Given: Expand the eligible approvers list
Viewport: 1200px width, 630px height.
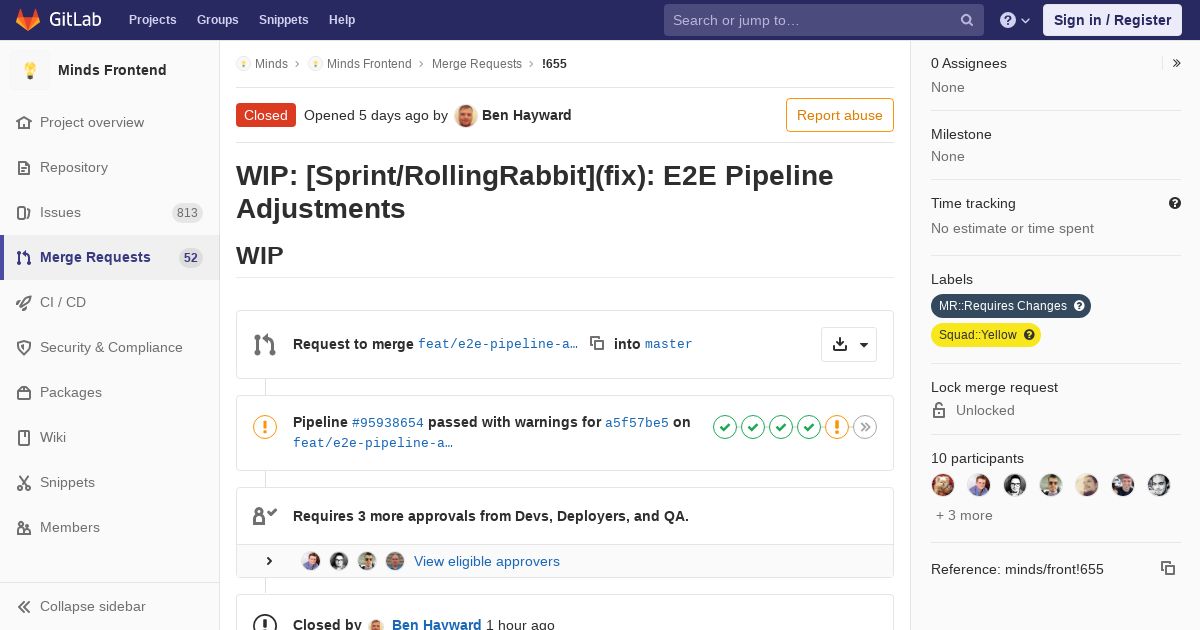Looking at the screenshot, I should pyautogui.click(x=269, y=561).
